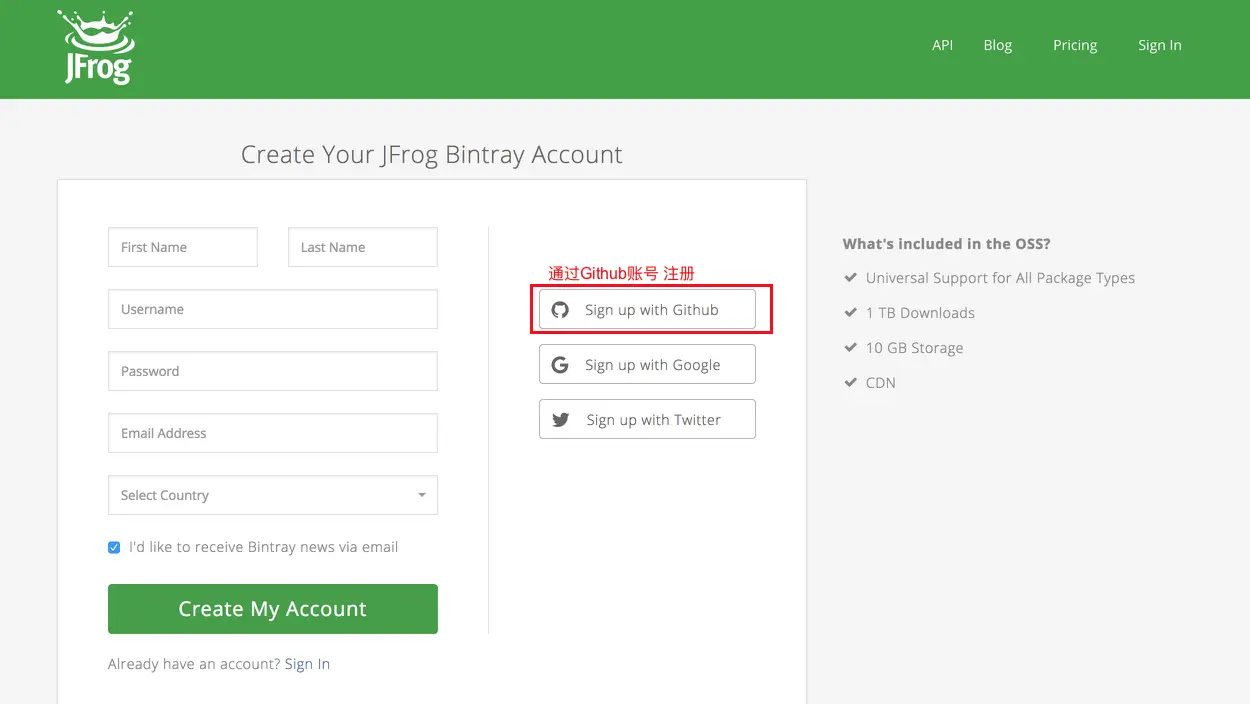Viewport: 1250px width, 704px height.
Task: Click Sign In in top navigation
Action: [x=1159, y=45]
